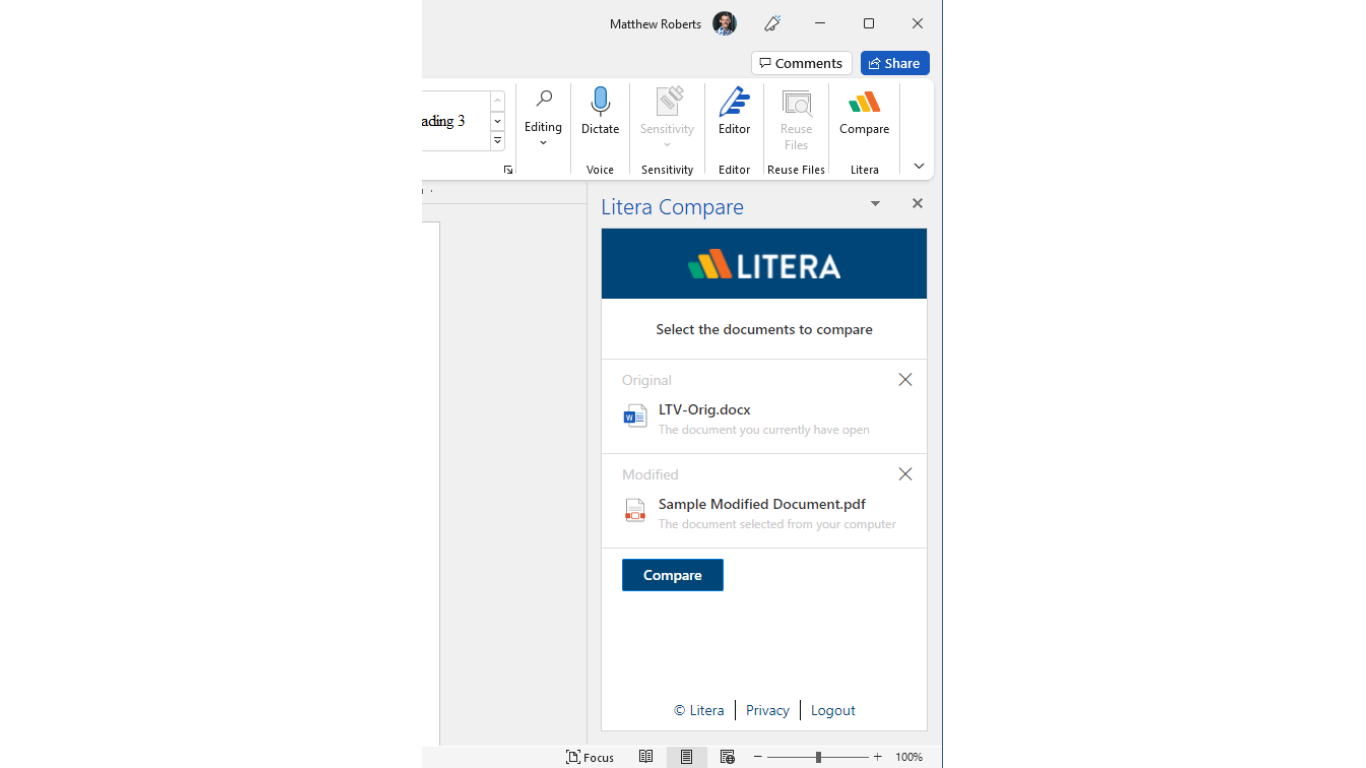Zoom in with the plus button
The width and height of the screenshot is (1366, 768).
pos(878,757)
